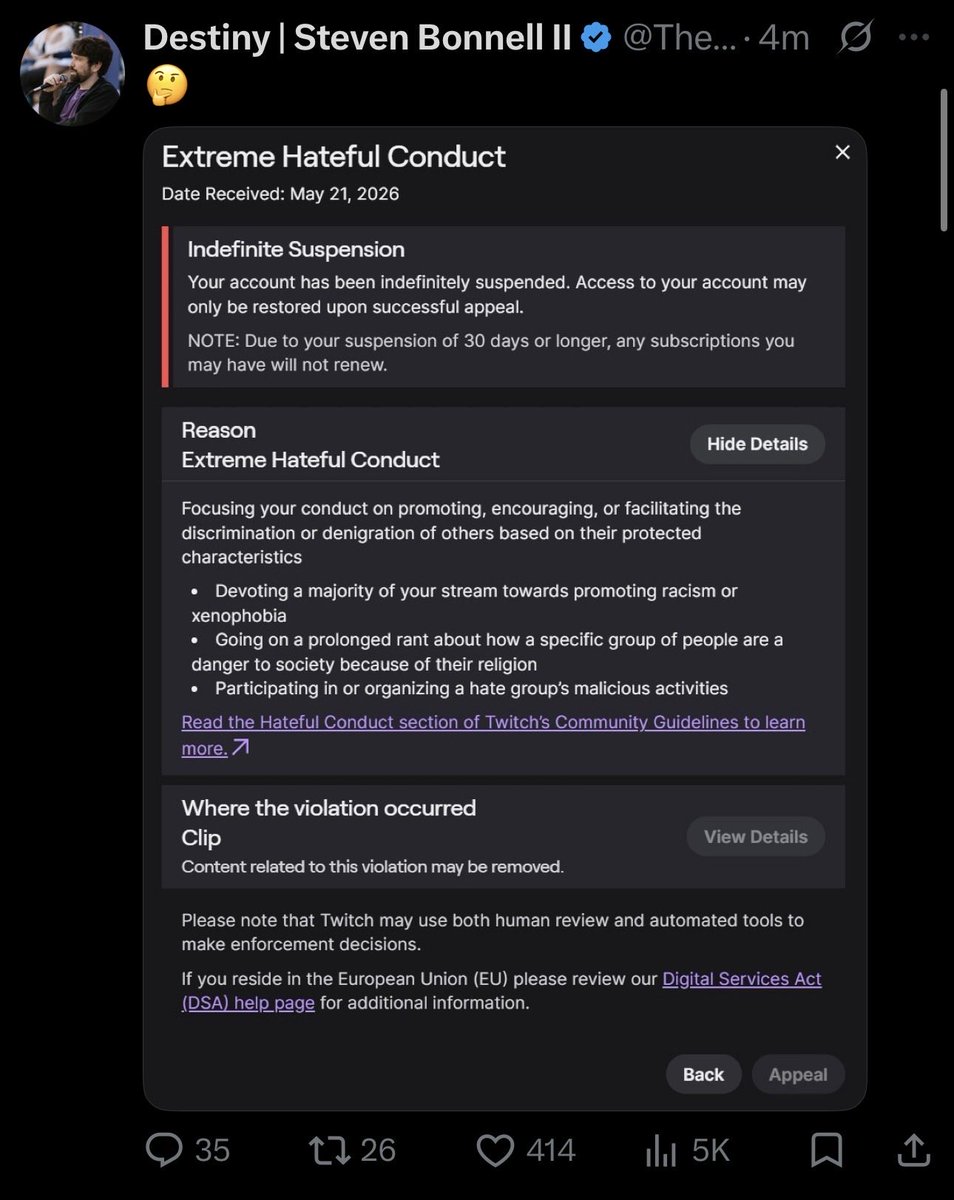Open the Hateful Conduct Community Guidelines link
This screenshot has height=1200, width=954.
(493, 735)
